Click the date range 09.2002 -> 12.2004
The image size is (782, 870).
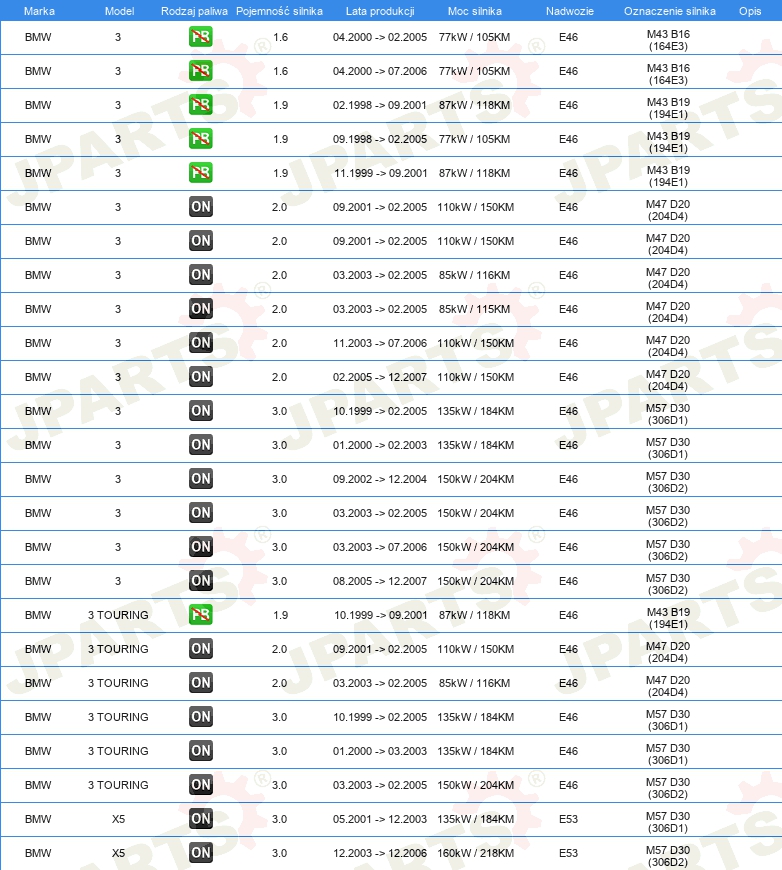[380, 479]
